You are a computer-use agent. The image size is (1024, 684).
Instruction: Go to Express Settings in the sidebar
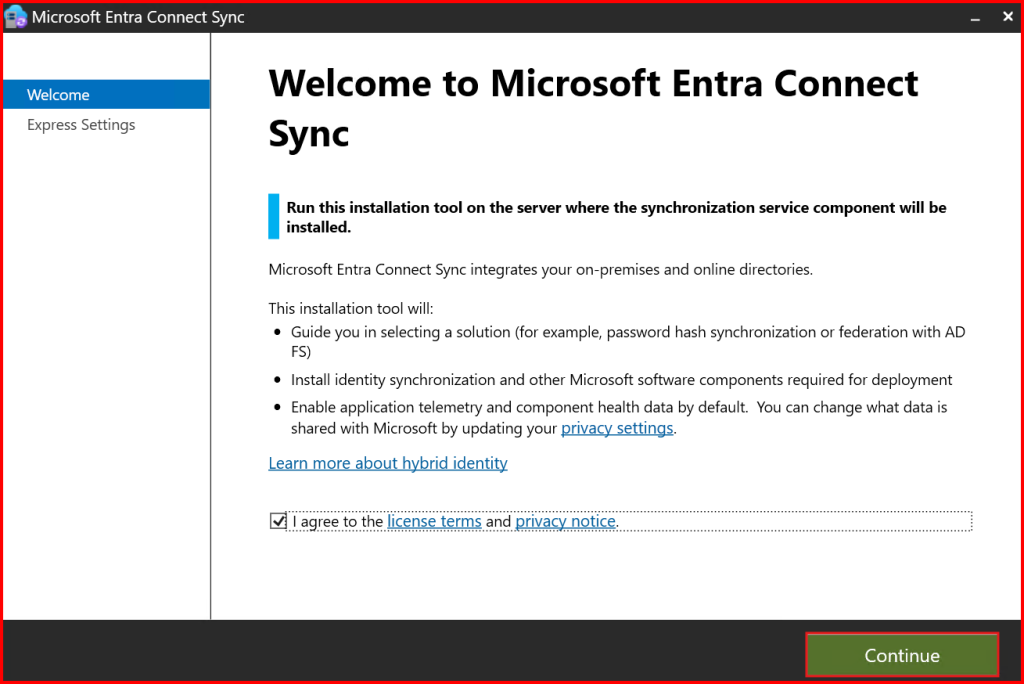[x=81, y=125]
